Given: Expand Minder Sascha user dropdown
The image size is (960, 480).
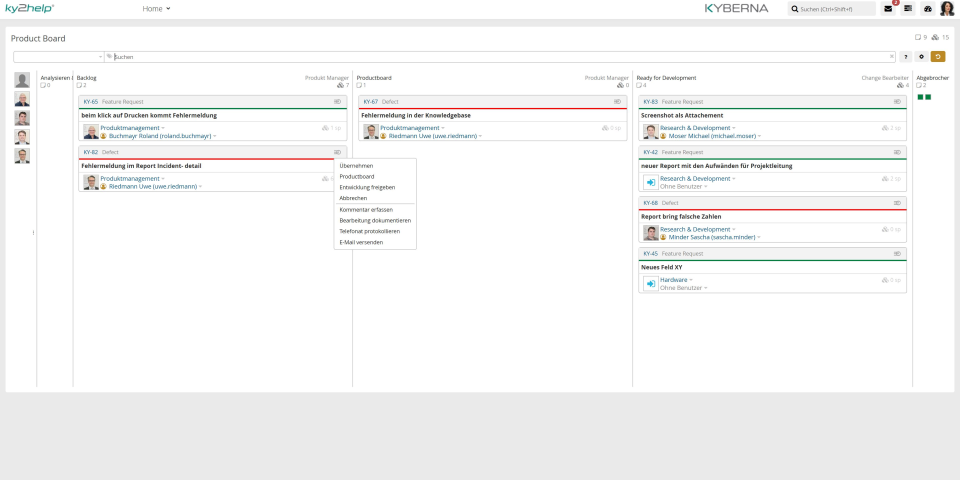Looking at the screenshot, I should click(x=759, y=237).
